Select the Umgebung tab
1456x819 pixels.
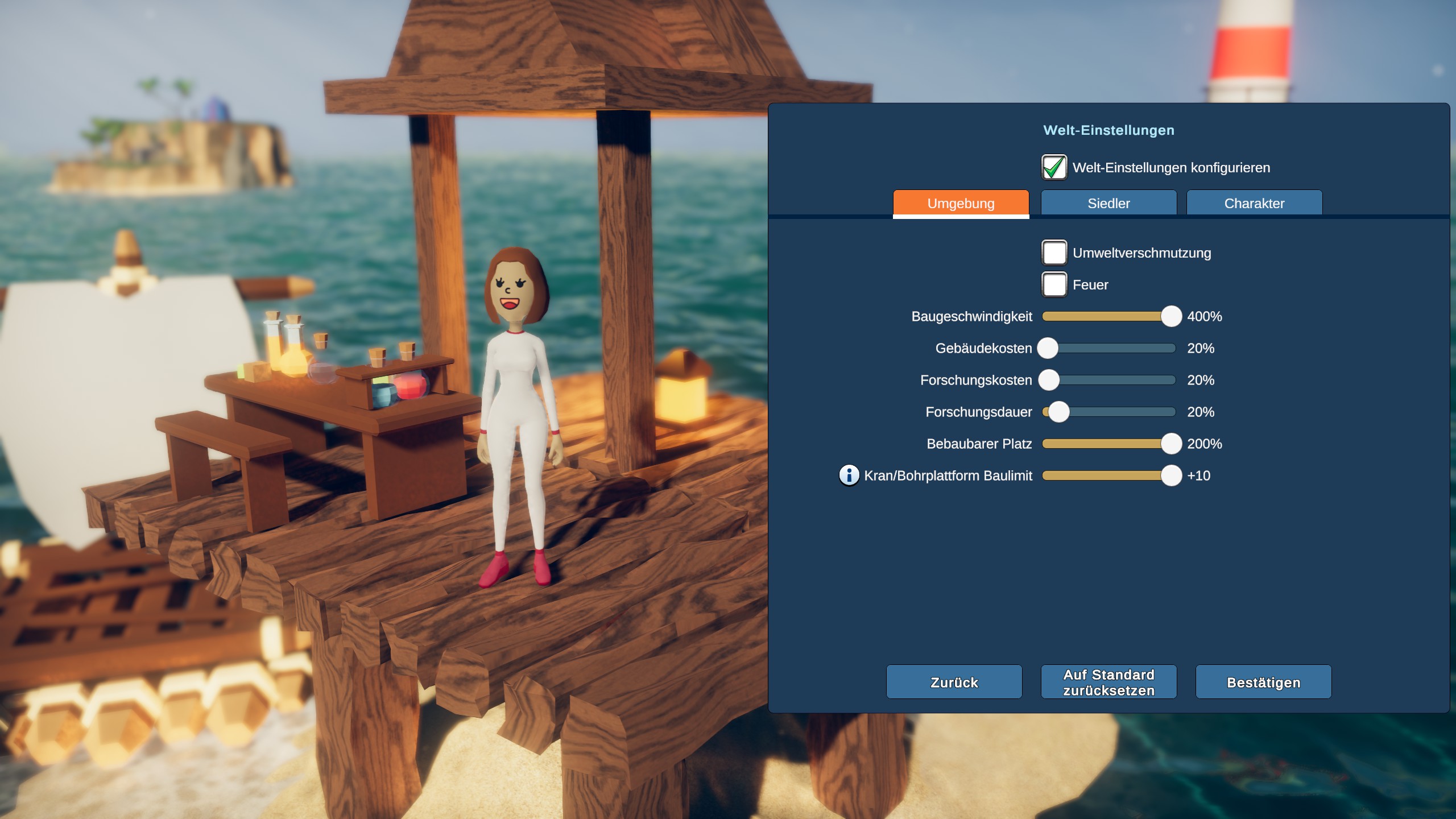click(x=961, y=203)
